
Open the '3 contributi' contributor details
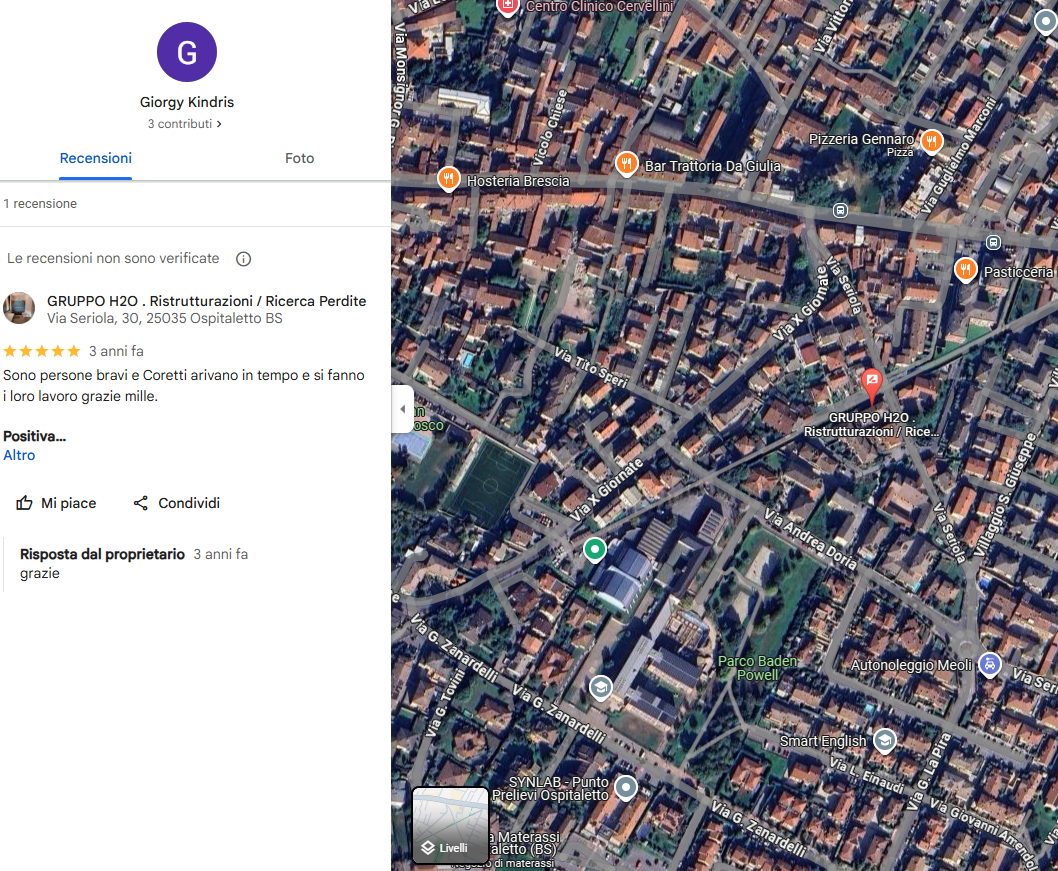click(x=184, y=124)
